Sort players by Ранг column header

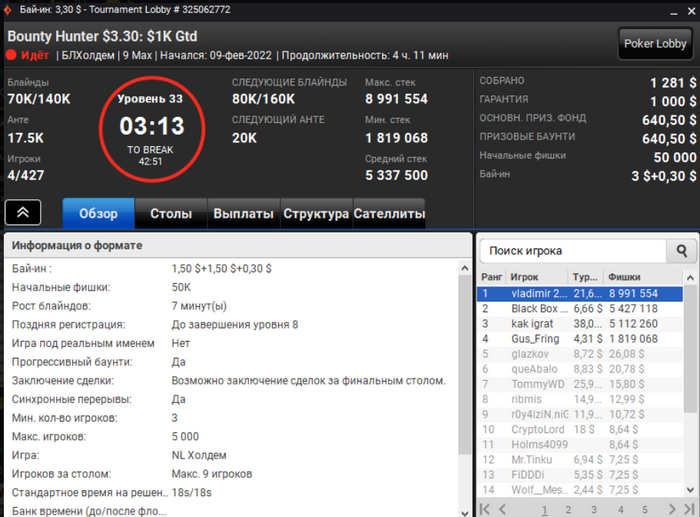pos(492,277)
